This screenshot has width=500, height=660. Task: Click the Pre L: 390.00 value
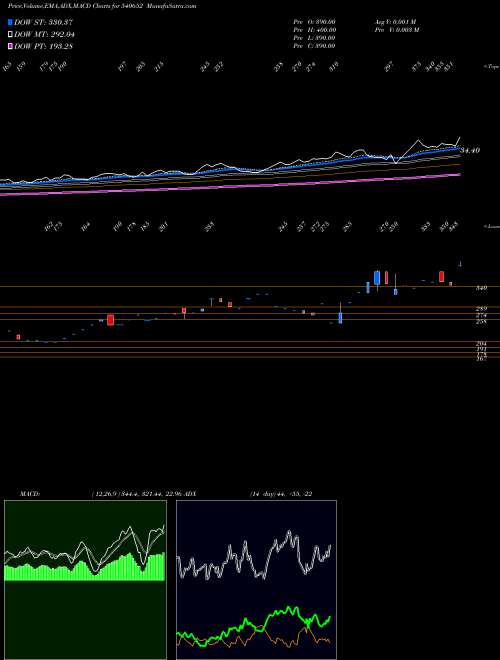pos(314,38)
